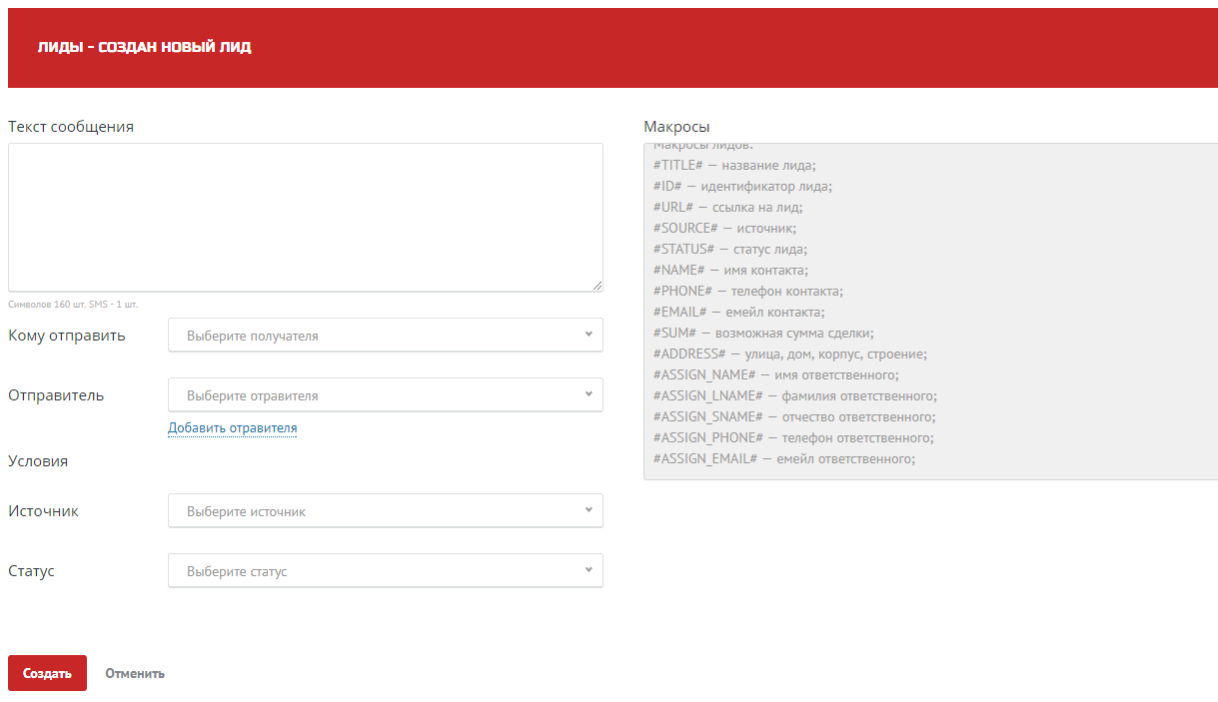1218x702 pixels.
Task: Click the Источник label
Action: click(43, 511)
